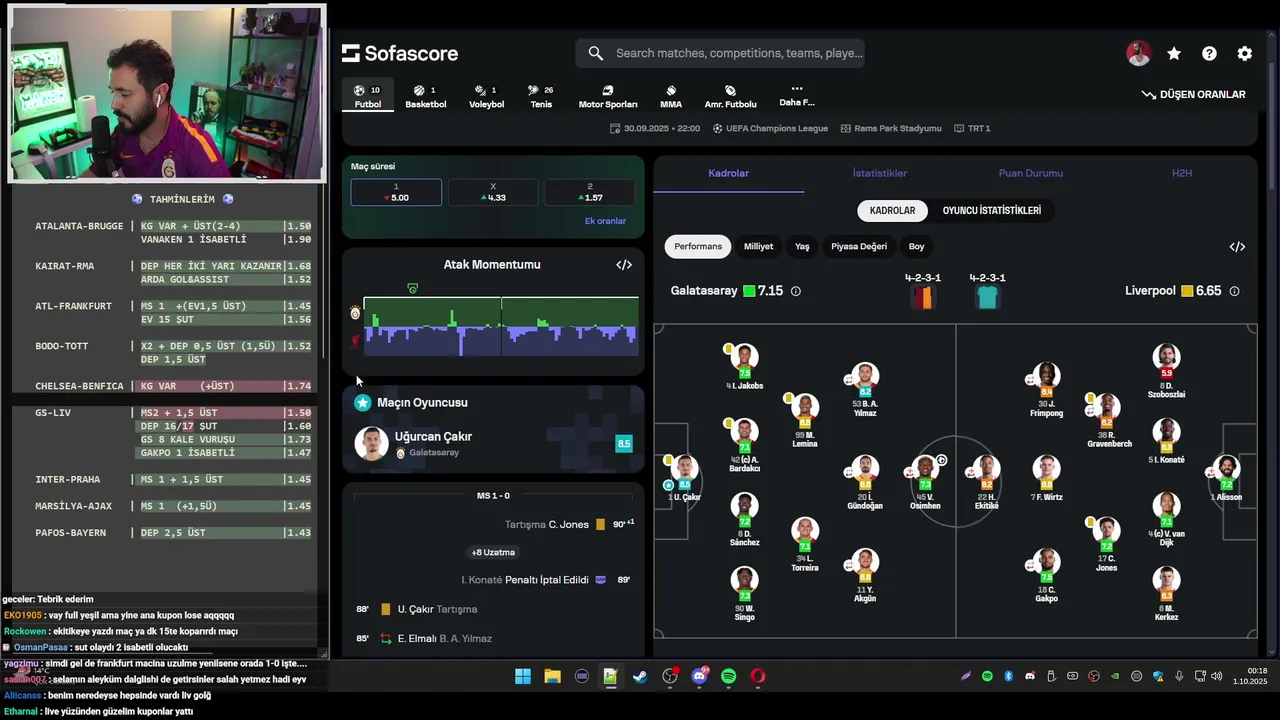This screenshot has height=720, width=1280.
Task: Click F. Wirtz on pitch lineup
Action: (1046, 478)
